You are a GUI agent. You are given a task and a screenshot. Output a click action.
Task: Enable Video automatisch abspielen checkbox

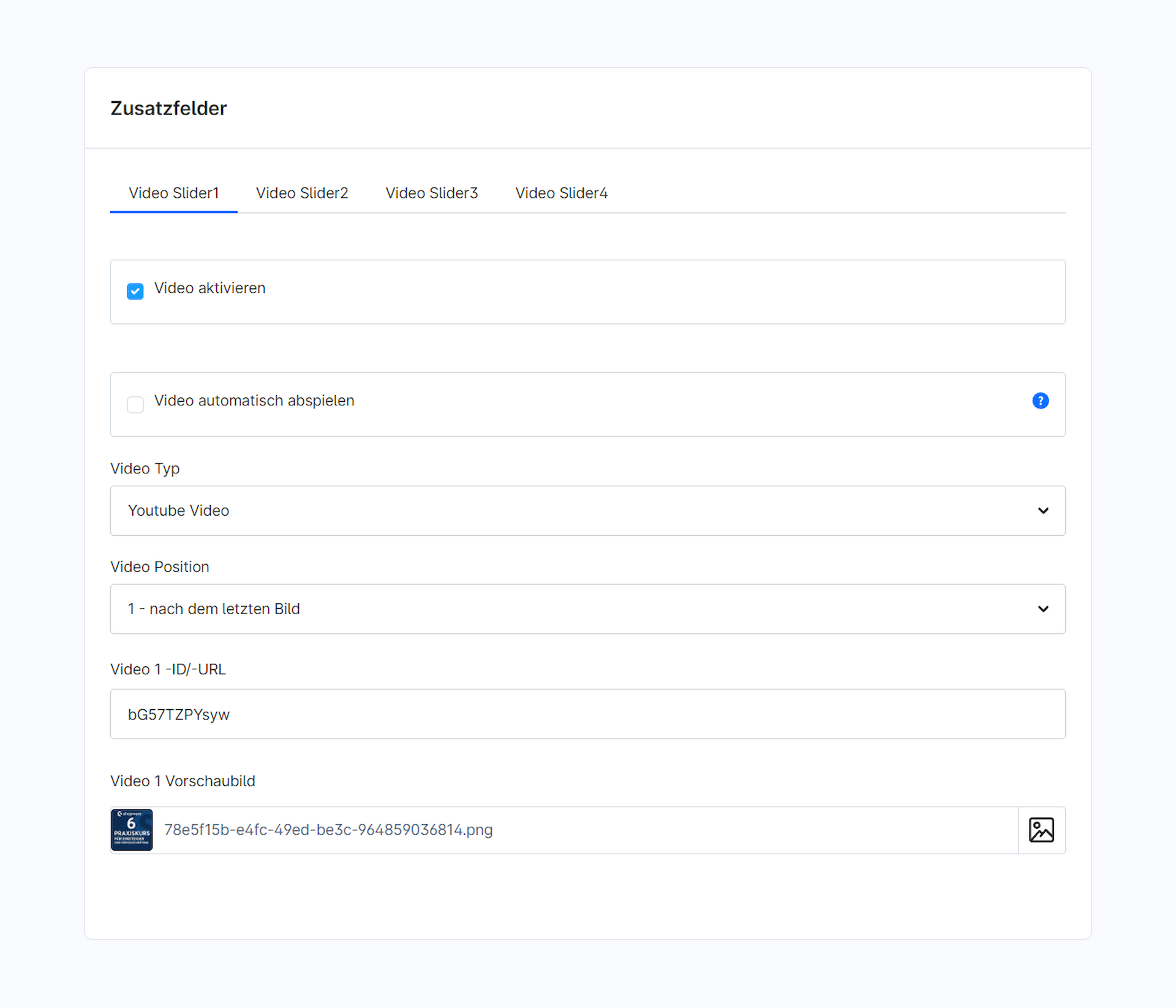135,404
